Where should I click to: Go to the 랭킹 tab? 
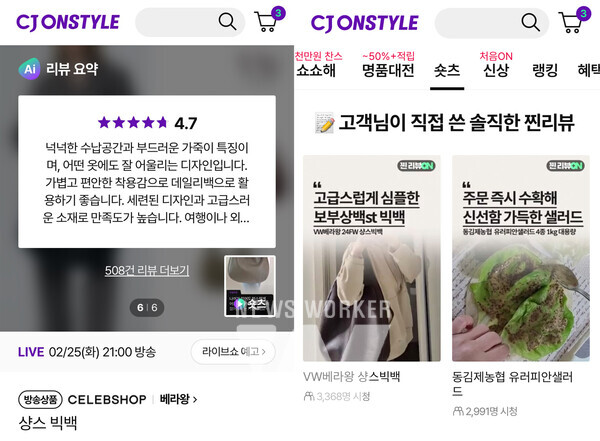click(545, 70)
